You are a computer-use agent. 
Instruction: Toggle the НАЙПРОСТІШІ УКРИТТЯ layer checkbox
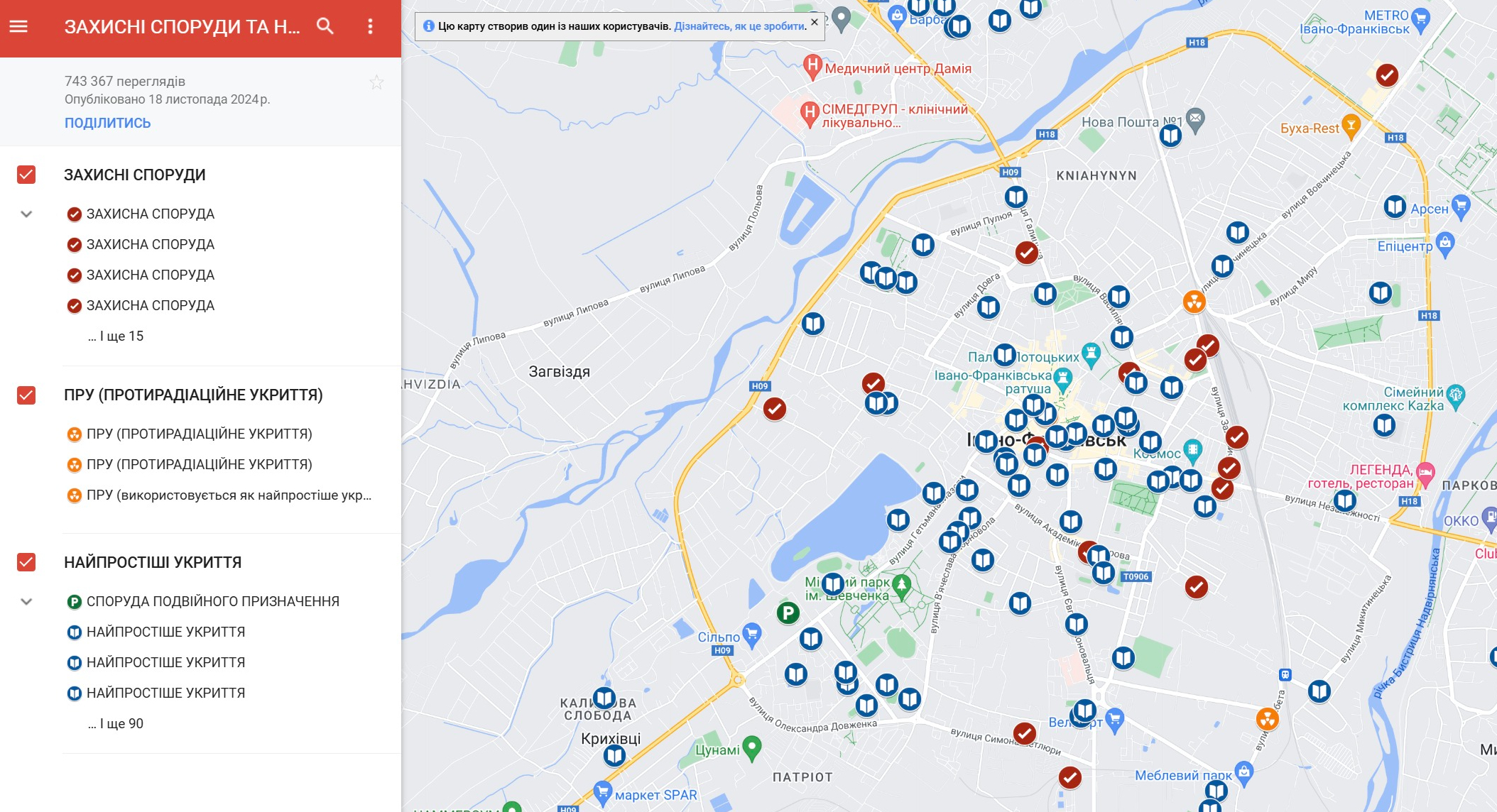pos(26,562)
